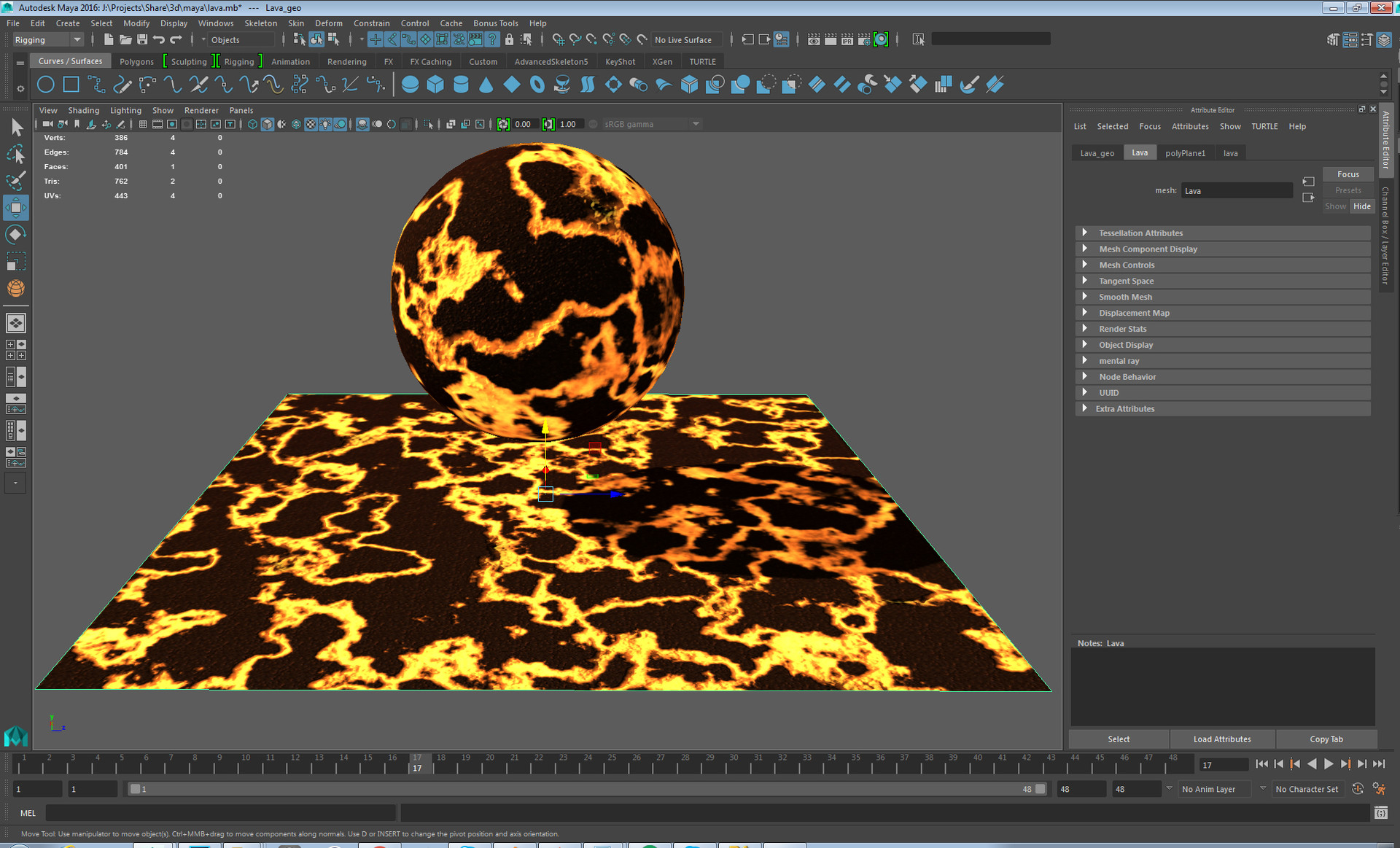Viewport: 1400px width, 848px height.
Task: Toggle viewport lighting display
Action: click(325, 124)
